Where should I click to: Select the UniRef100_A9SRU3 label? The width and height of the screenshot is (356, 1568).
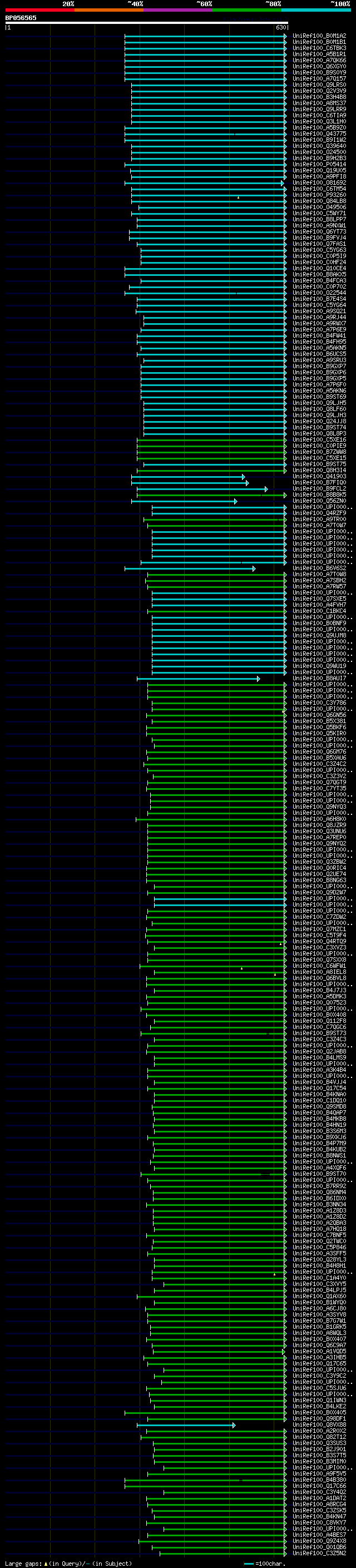coord(319,360)
